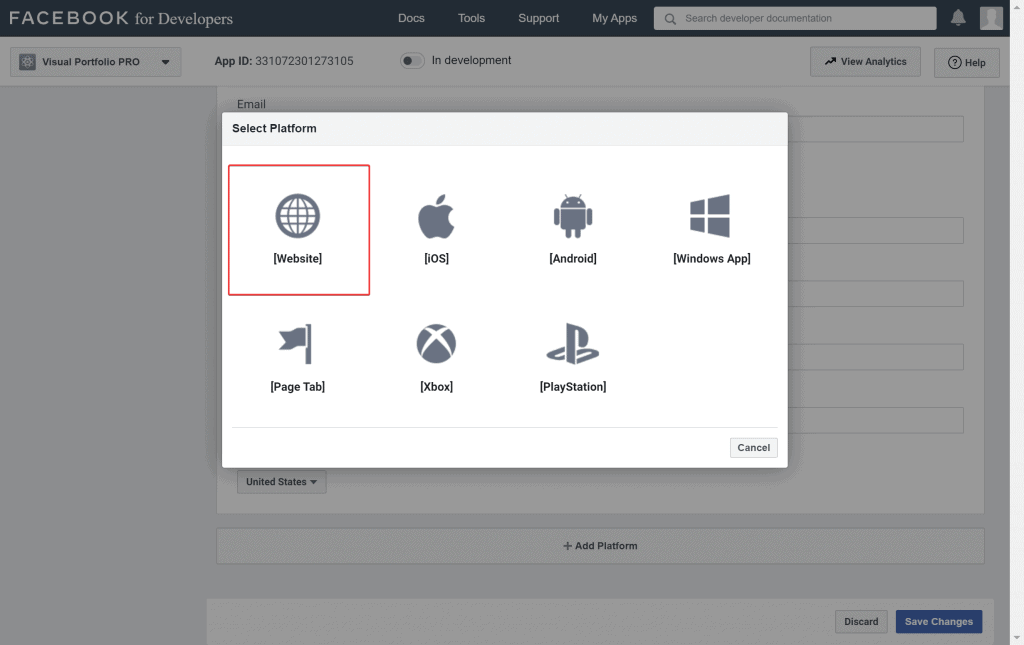Open the My Apps menu

click(615, 18)
